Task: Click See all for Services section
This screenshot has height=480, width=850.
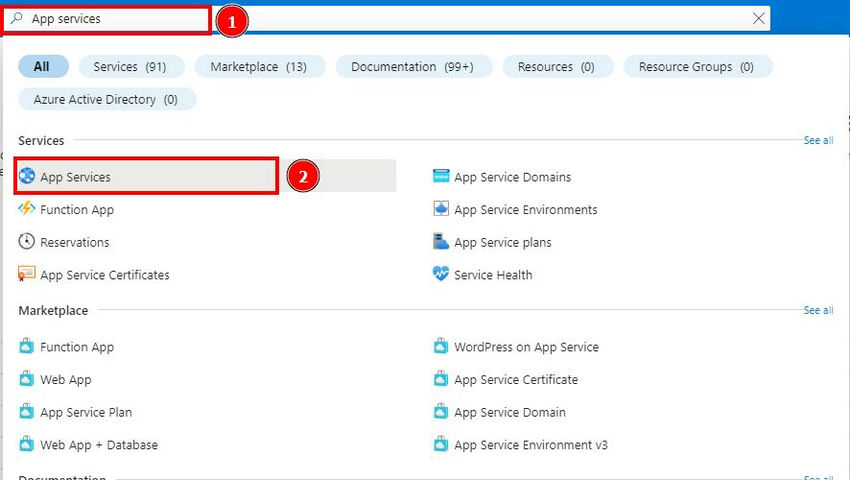Action: (x=818, y=141)
